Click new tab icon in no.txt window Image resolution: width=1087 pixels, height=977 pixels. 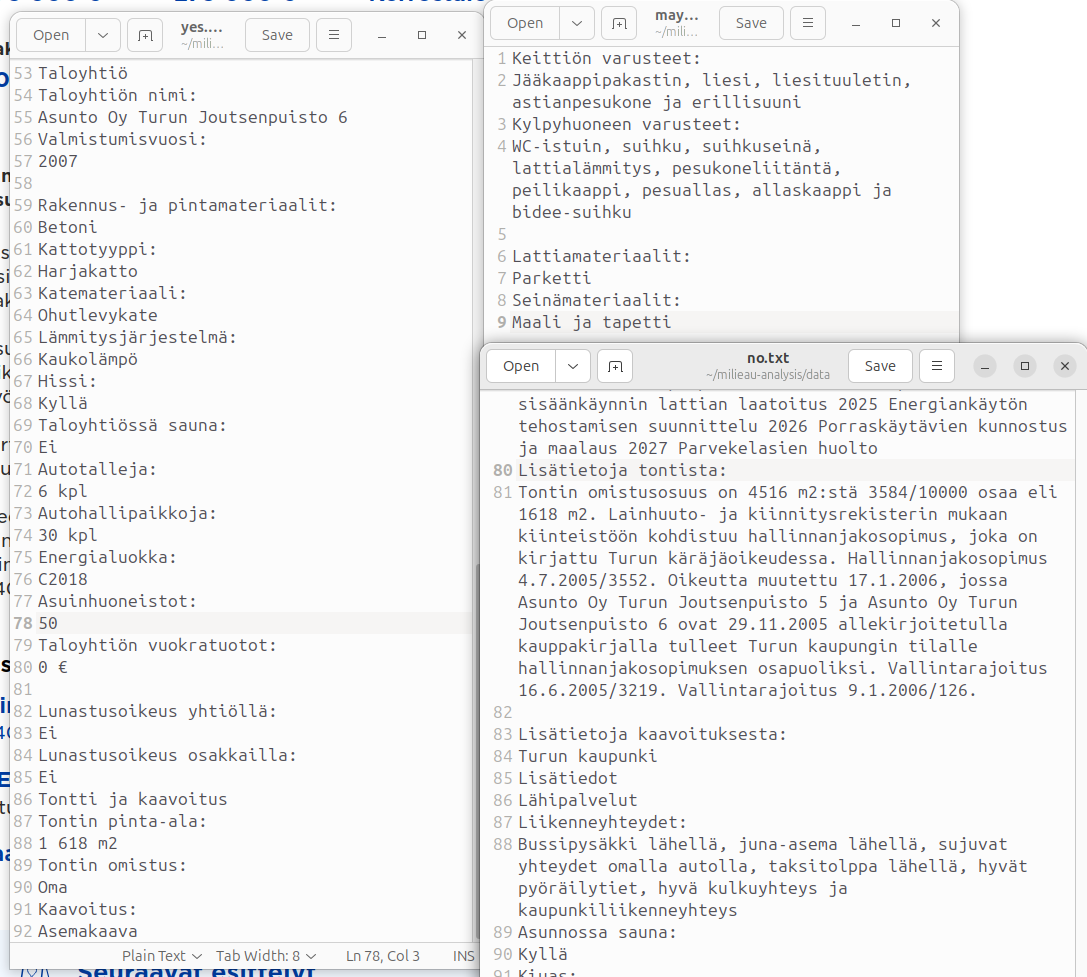click(615, 366)
